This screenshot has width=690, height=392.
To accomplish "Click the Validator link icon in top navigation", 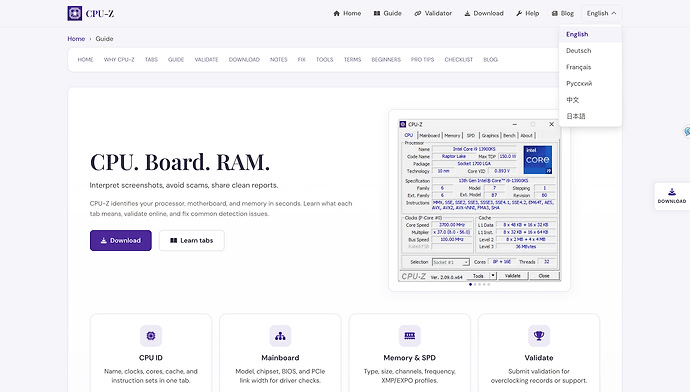I will tap(418, 13).
